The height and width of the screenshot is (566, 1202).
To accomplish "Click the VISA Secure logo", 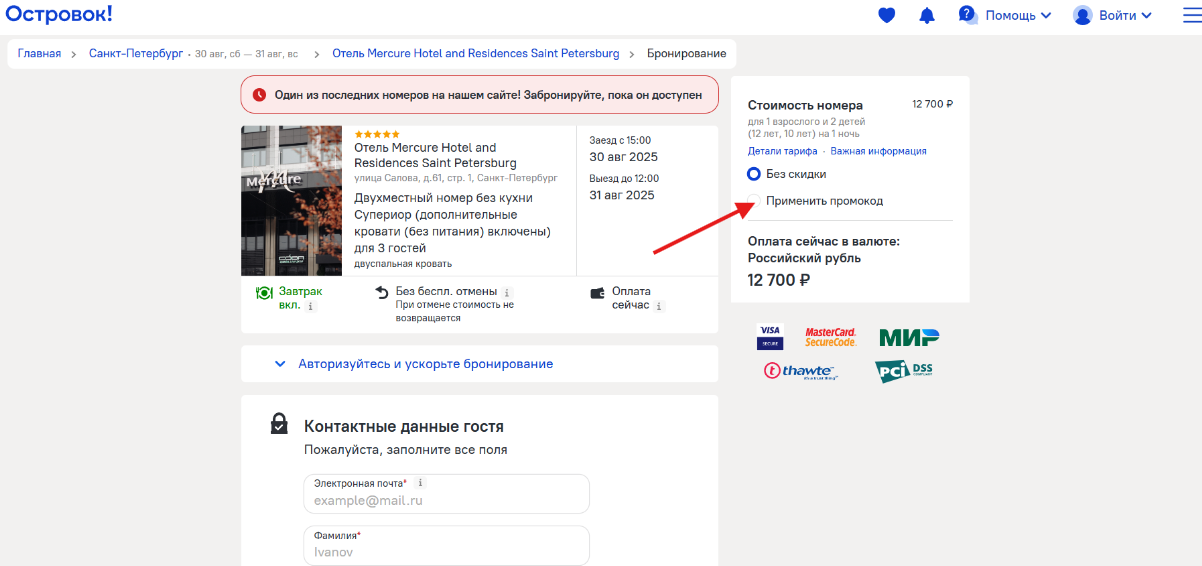I will (x=769, y=337).
